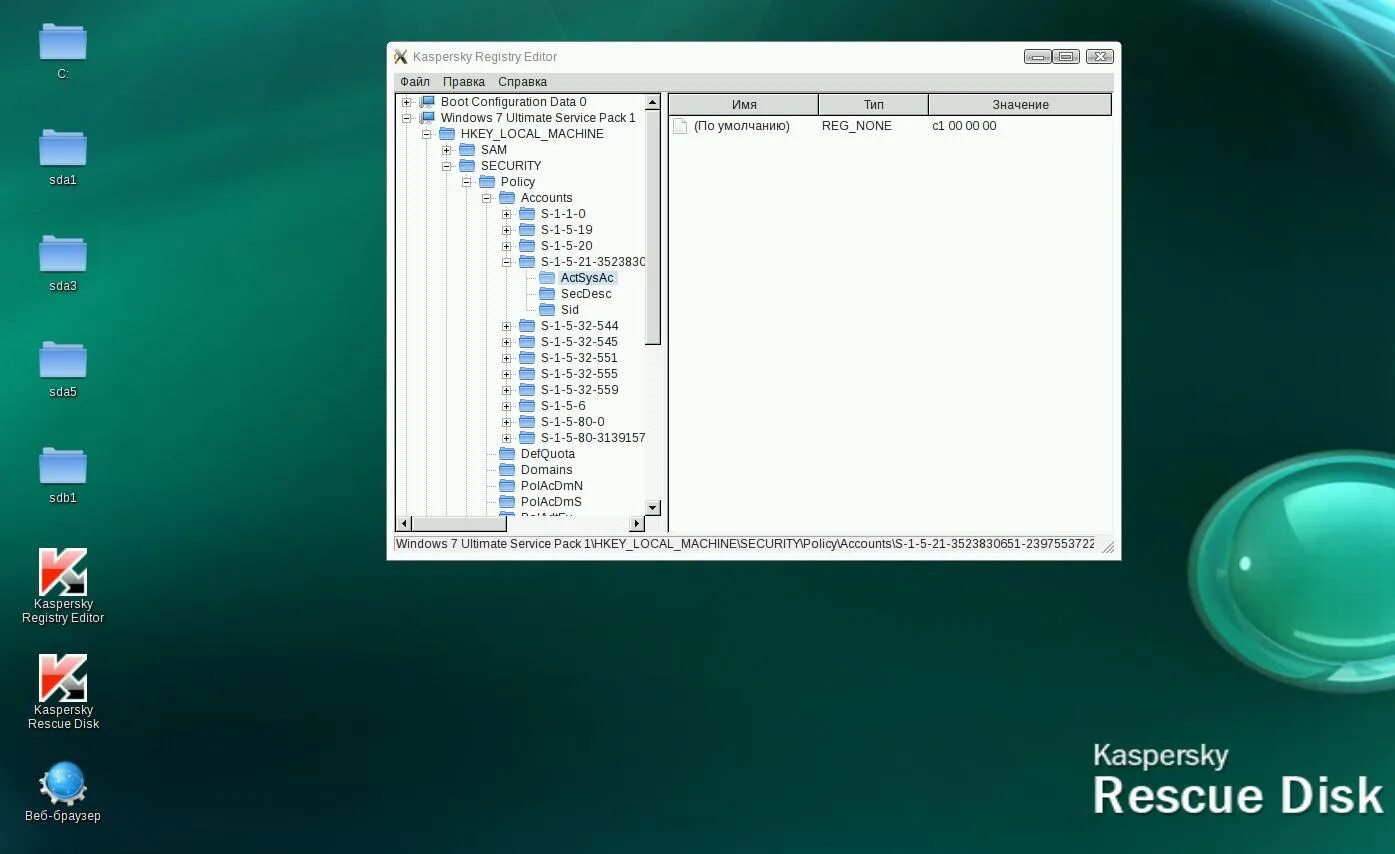Viewport: 1395px width, 854px height.
Task: Click the Domains folder icon
Action: (507, 470)
